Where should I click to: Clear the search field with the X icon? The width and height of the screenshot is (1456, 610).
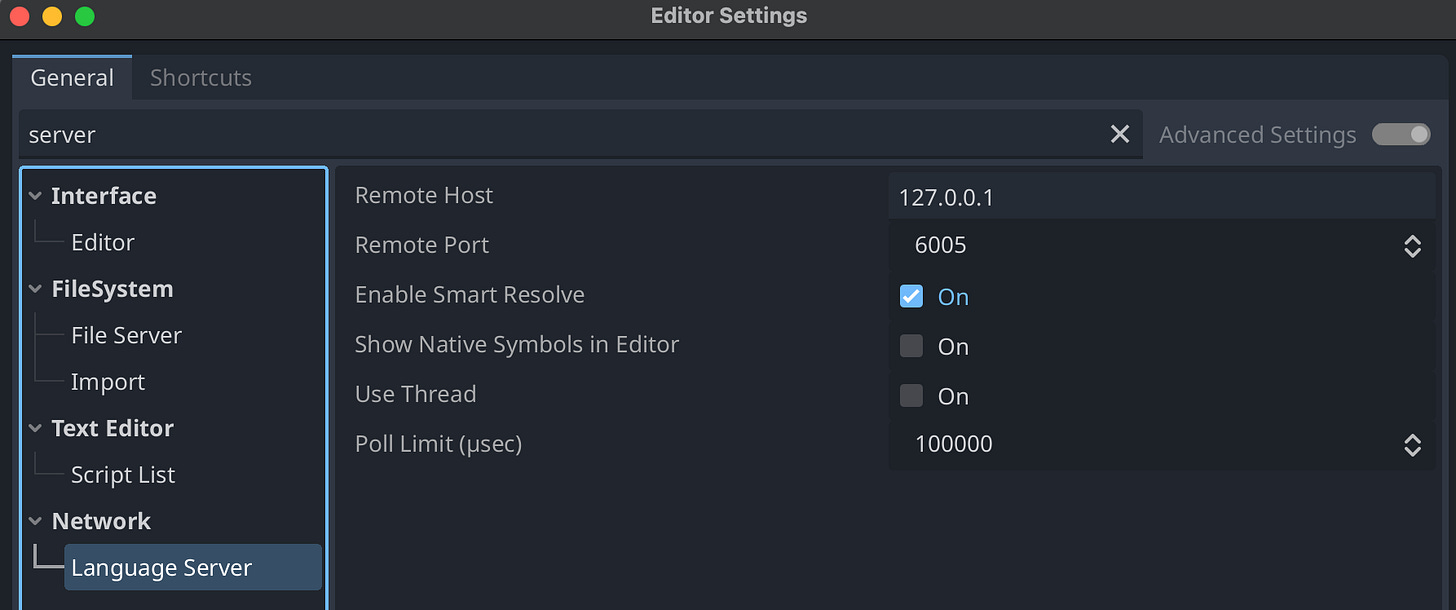tap(1120, 134)
